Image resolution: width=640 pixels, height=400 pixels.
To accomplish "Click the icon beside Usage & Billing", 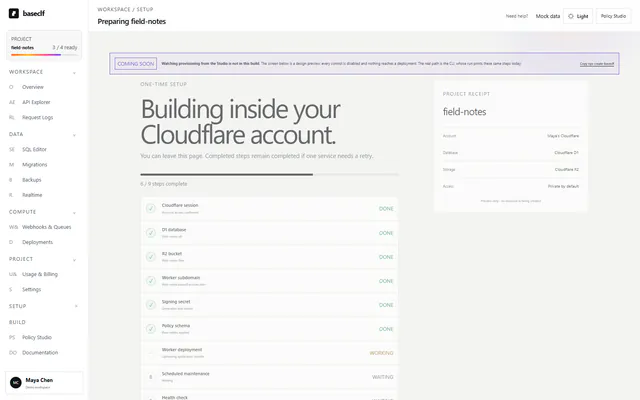I will (13, 274).
